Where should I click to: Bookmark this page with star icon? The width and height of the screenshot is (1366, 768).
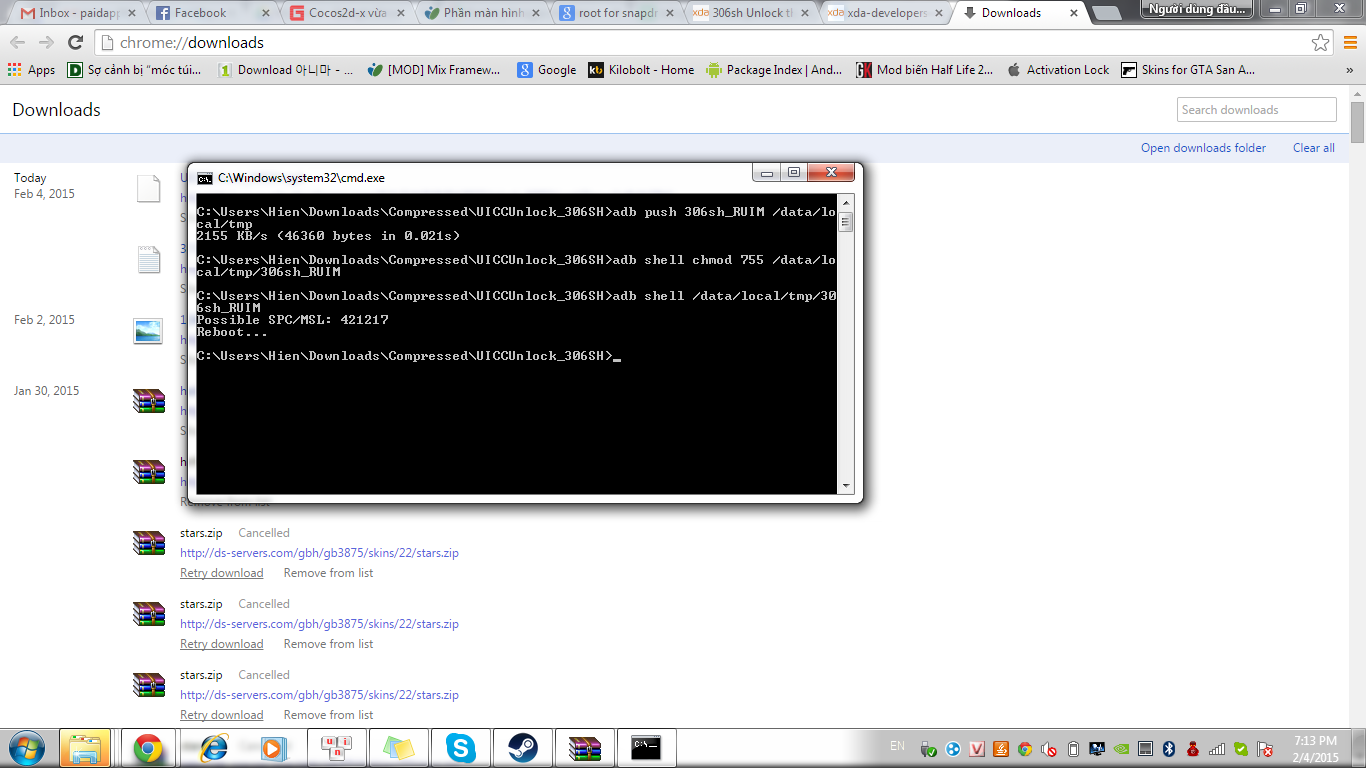coord(1320,43)
